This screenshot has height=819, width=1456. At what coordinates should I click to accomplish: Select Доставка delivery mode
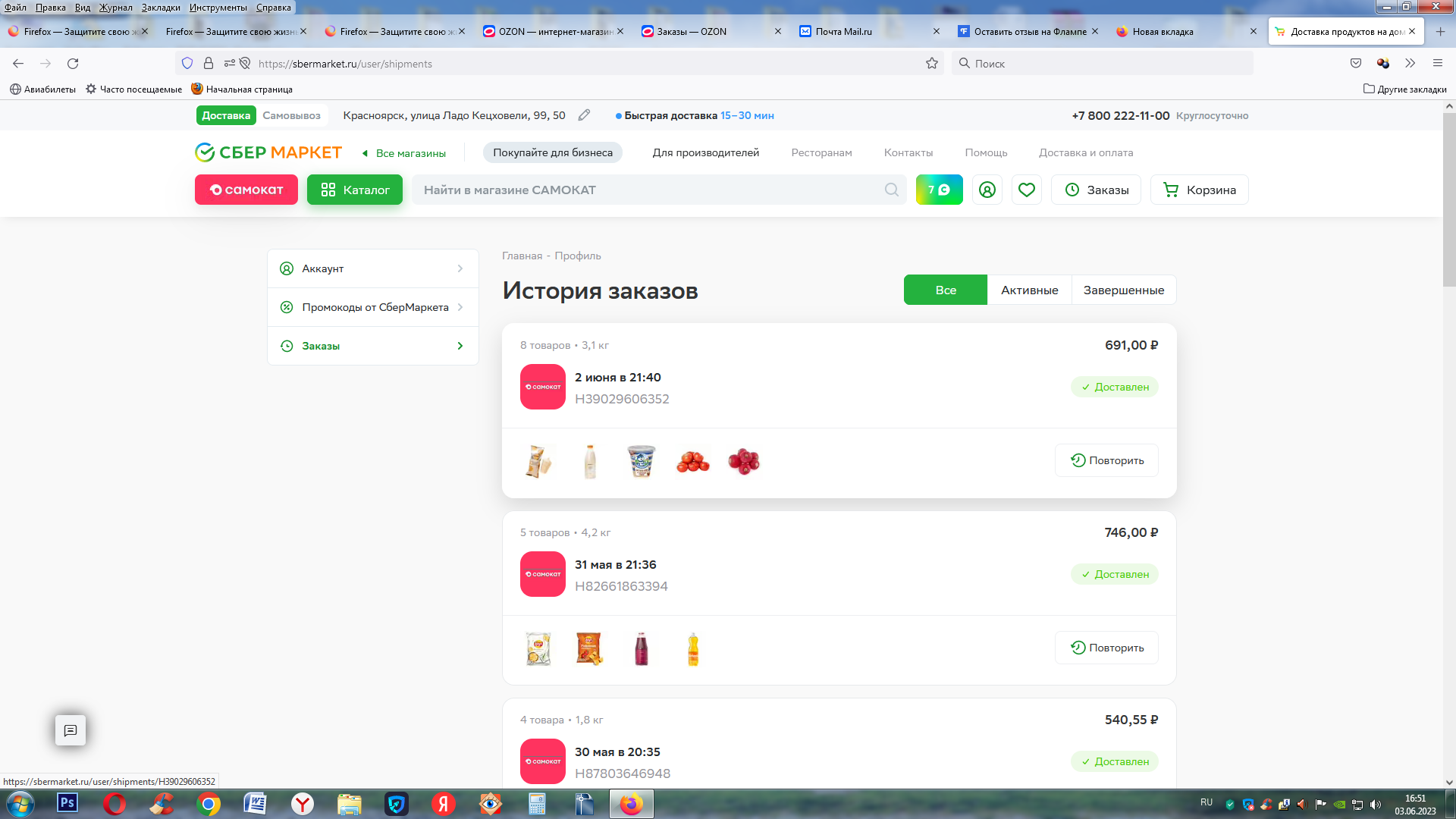(x=226, y=115)
